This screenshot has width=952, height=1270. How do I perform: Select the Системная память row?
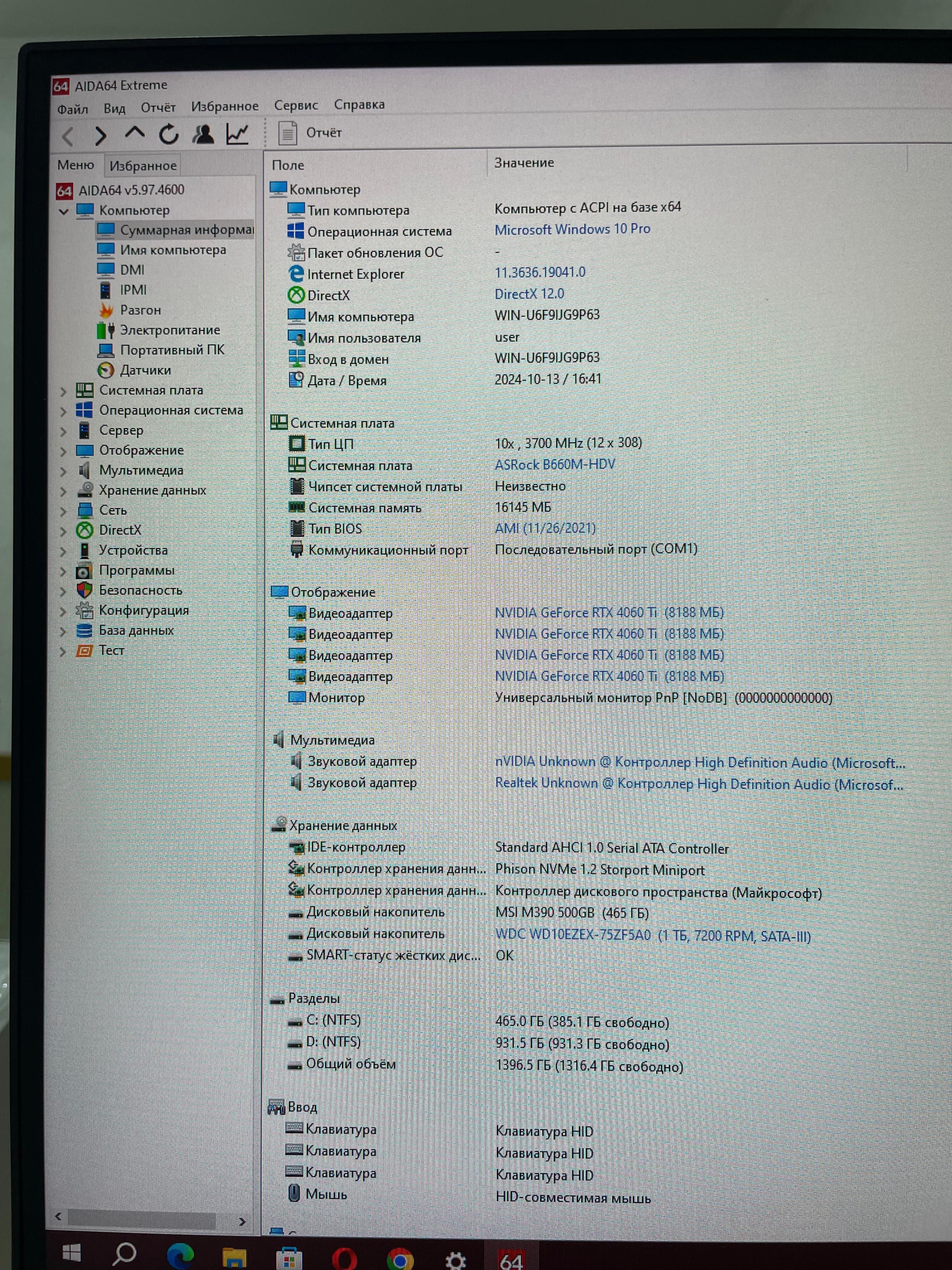click(419, 507)
